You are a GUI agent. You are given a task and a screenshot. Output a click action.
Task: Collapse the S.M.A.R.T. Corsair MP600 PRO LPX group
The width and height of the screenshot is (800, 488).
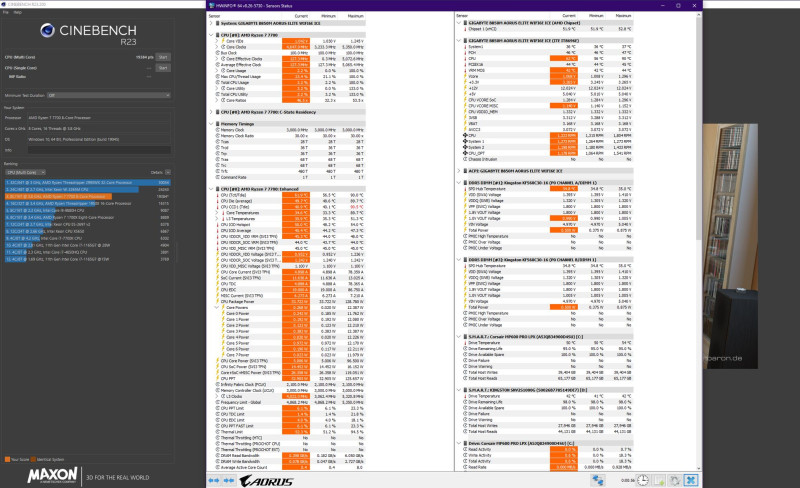pos(459,337)
